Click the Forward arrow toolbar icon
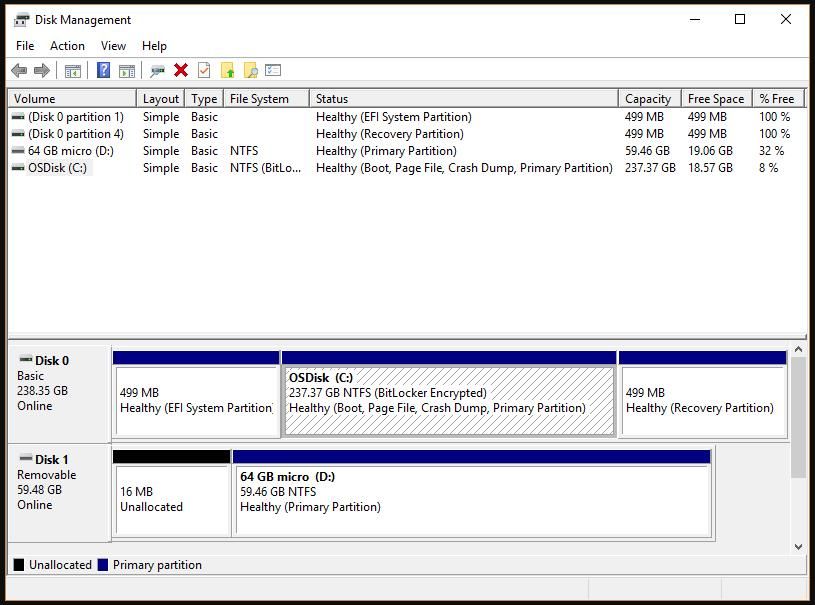The image size is (815, 605). tap(42, 70)
